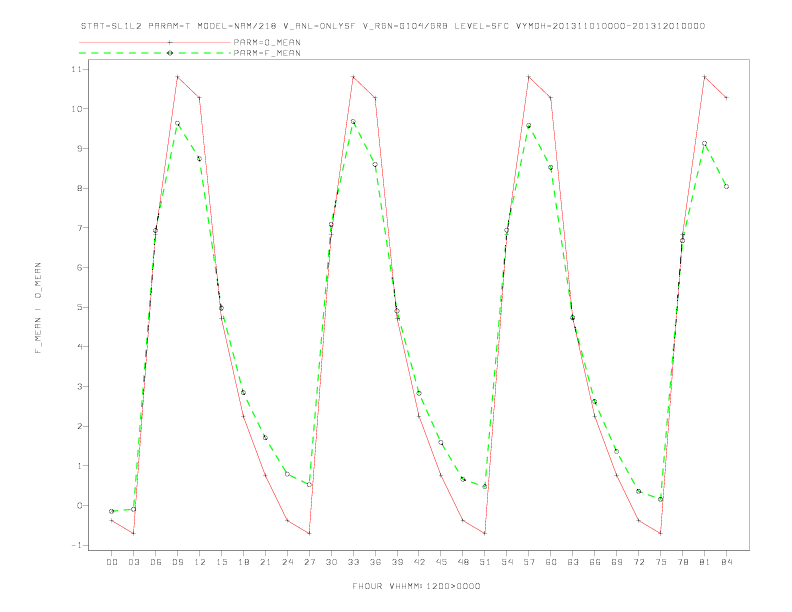
Task: Click x-axis tick label 09
Action: pos(177,562)
